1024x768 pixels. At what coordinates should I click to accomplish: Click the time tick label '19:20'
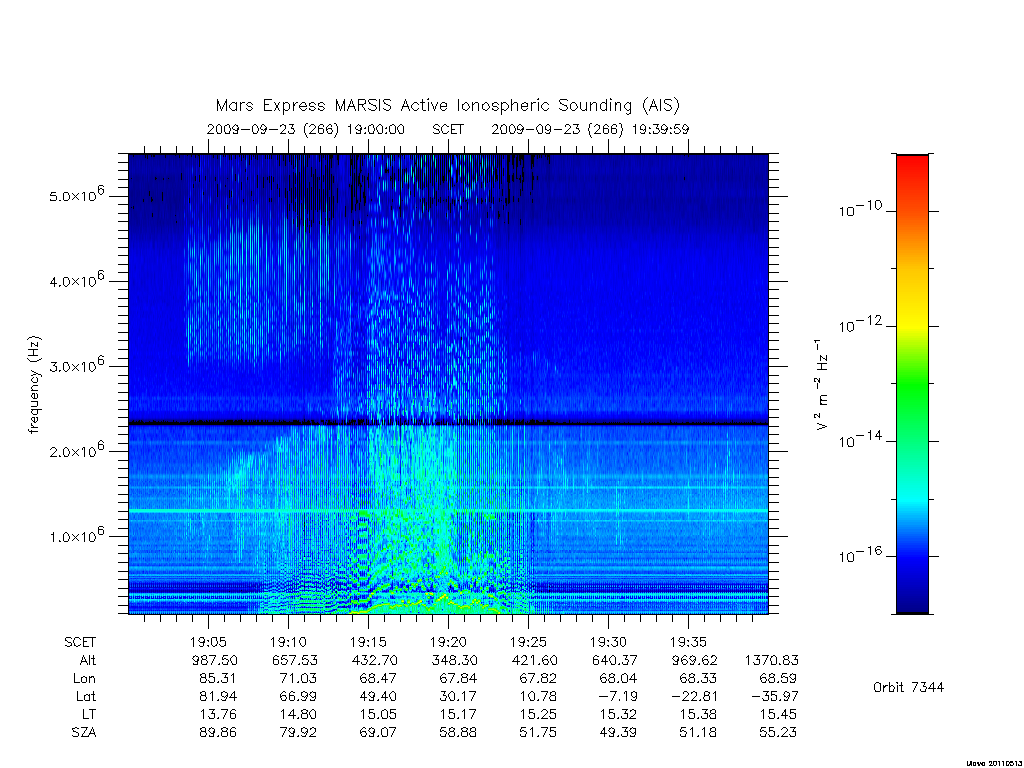coord(448,642)
